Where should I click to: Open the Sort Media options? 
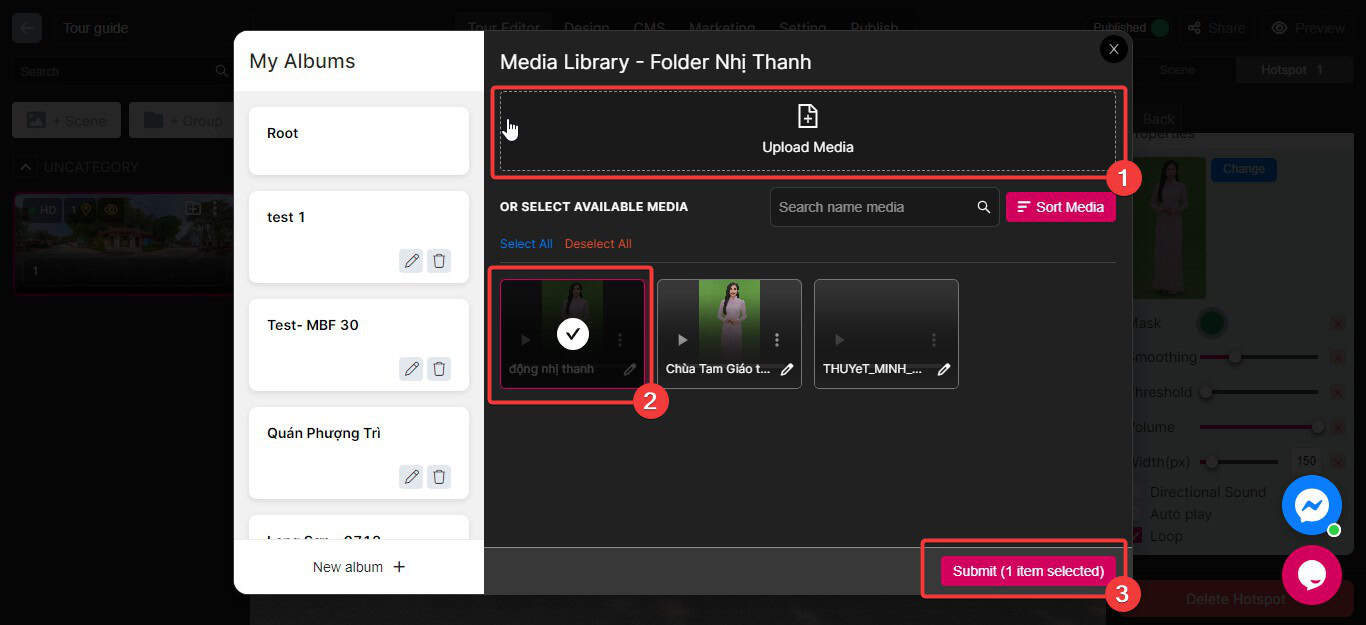tap(1060, 207)
